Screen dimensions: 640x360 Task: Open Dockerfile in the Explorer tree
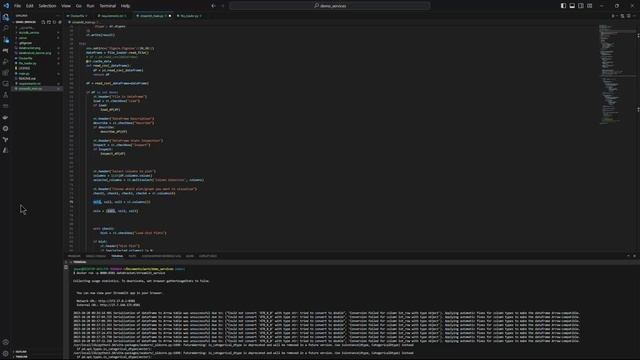coord(25,58)
